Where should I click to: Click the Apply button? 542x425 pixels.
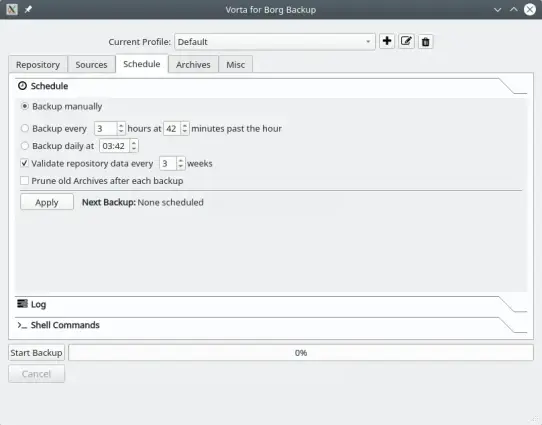[x=47, y=202]
